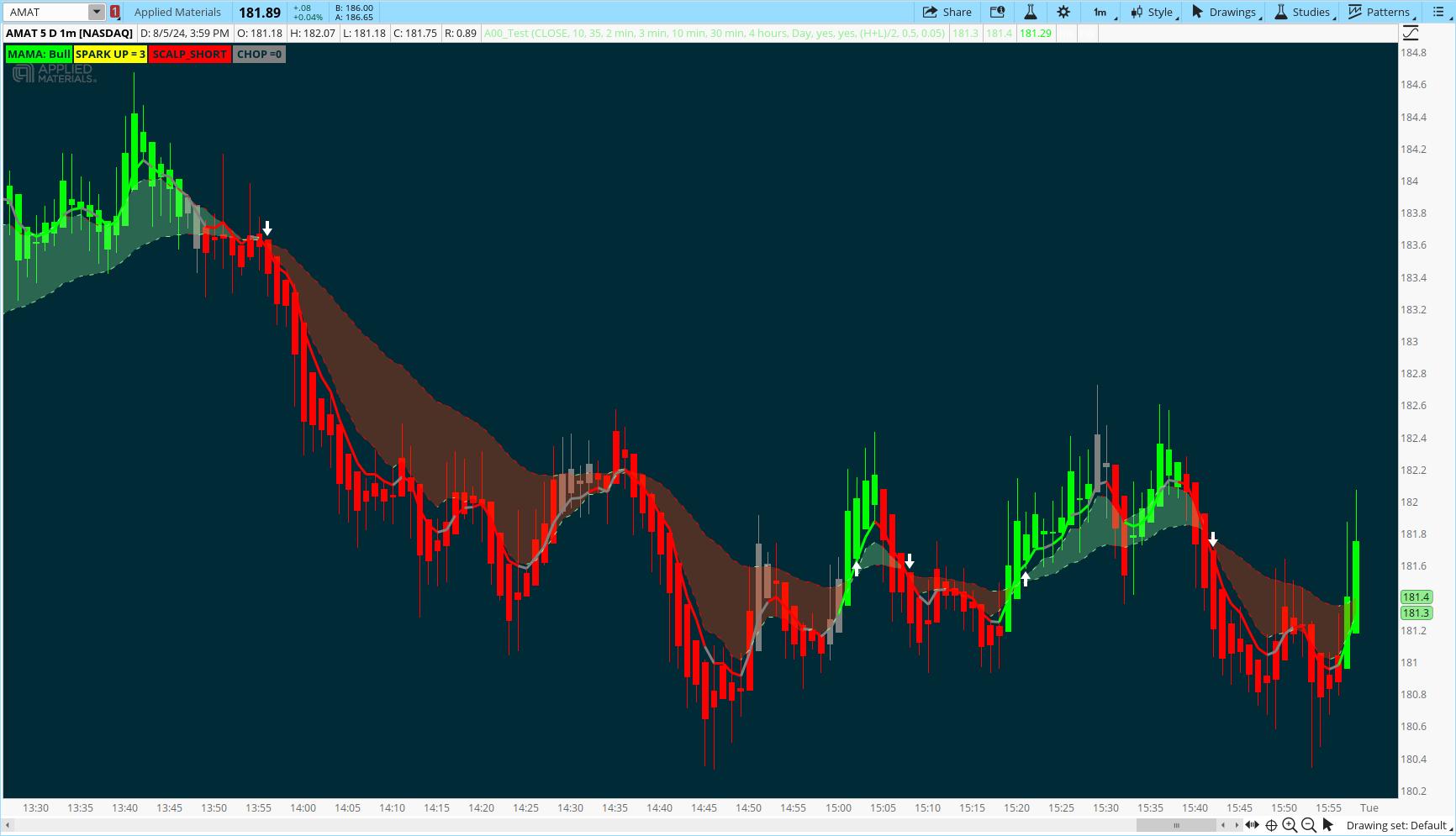The width and height of the screenshot is (1456, 836).
Task: Click the O: 181.18 open value
Action: (260, 33)
